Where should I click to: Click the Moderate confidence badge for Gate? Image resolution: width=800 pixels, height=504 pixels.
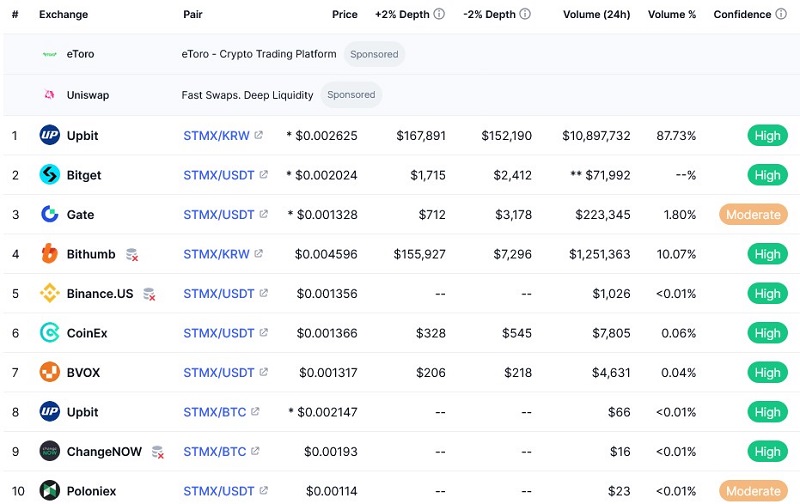pos(753,214)
